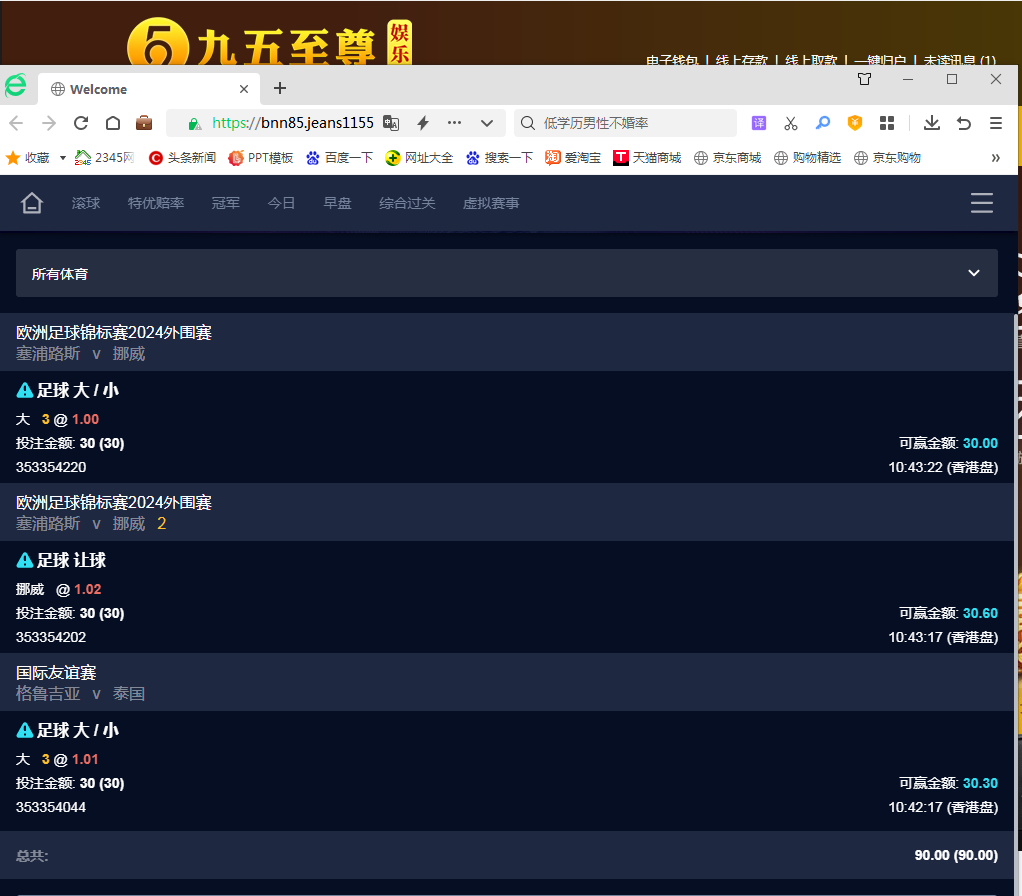This screenshot has height=896, width=1022.
Task: Open the hamburger menu in the site navigation
Action: [x=982, y=203]
